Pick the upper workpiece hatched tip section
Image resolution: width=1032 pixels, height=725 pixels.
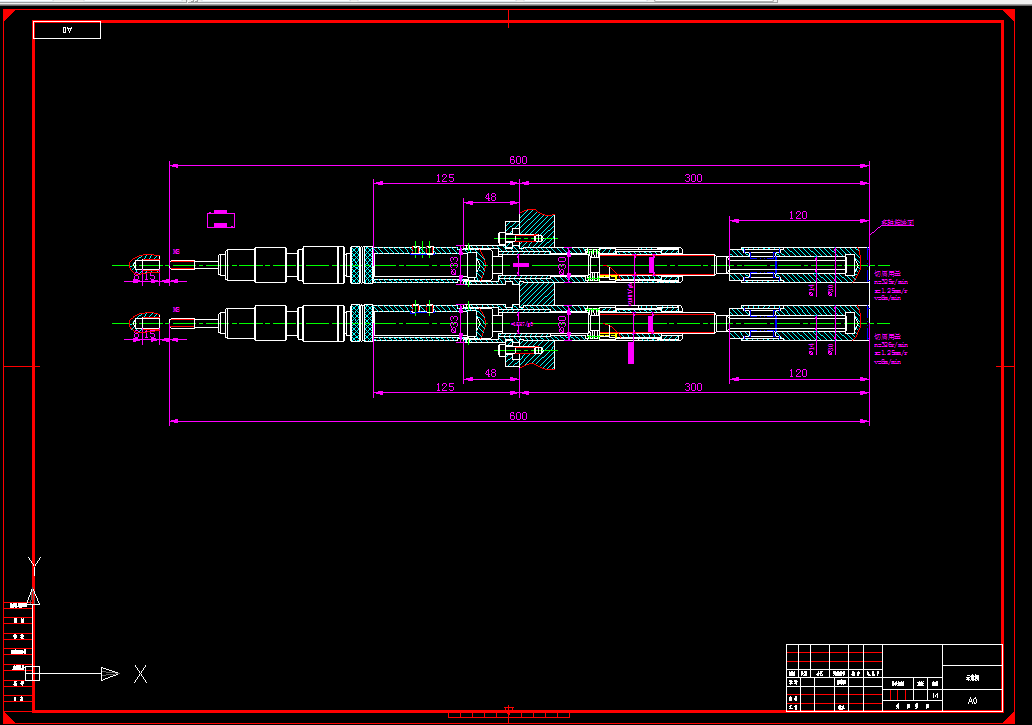pos(145,265)
